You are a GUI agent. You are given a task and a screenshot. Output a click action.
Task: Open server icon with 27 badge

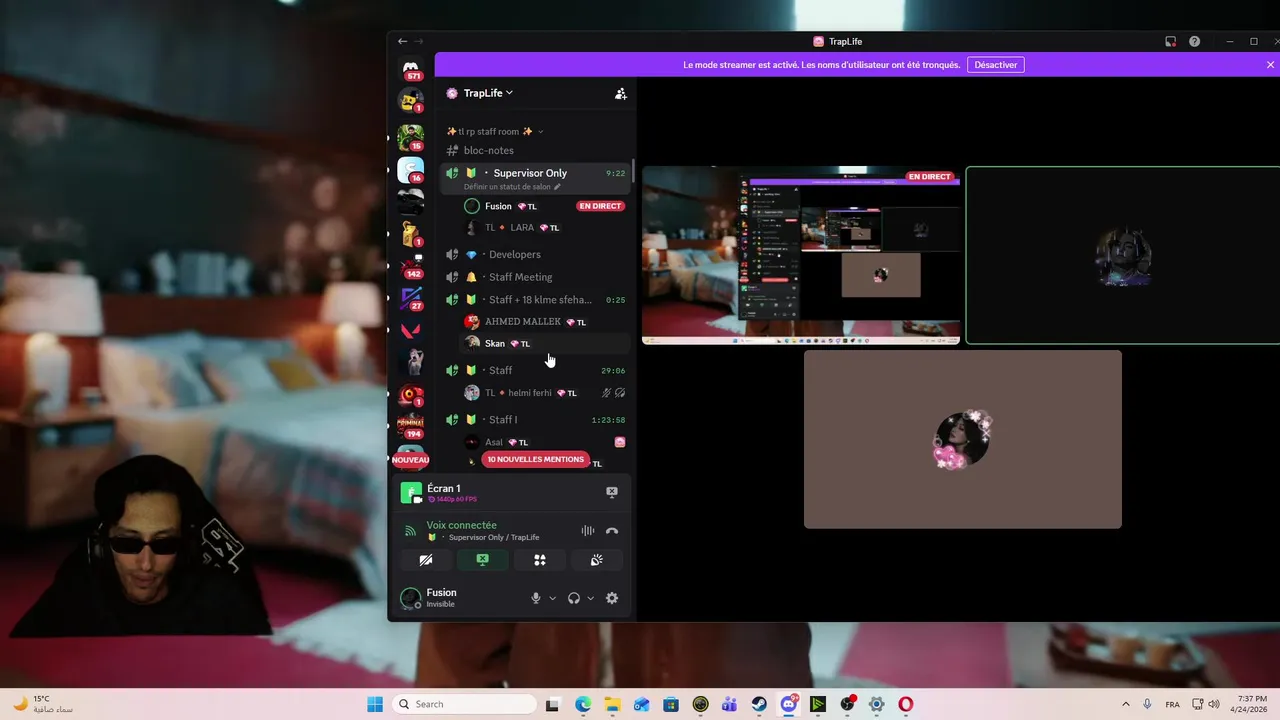[411, 298]
